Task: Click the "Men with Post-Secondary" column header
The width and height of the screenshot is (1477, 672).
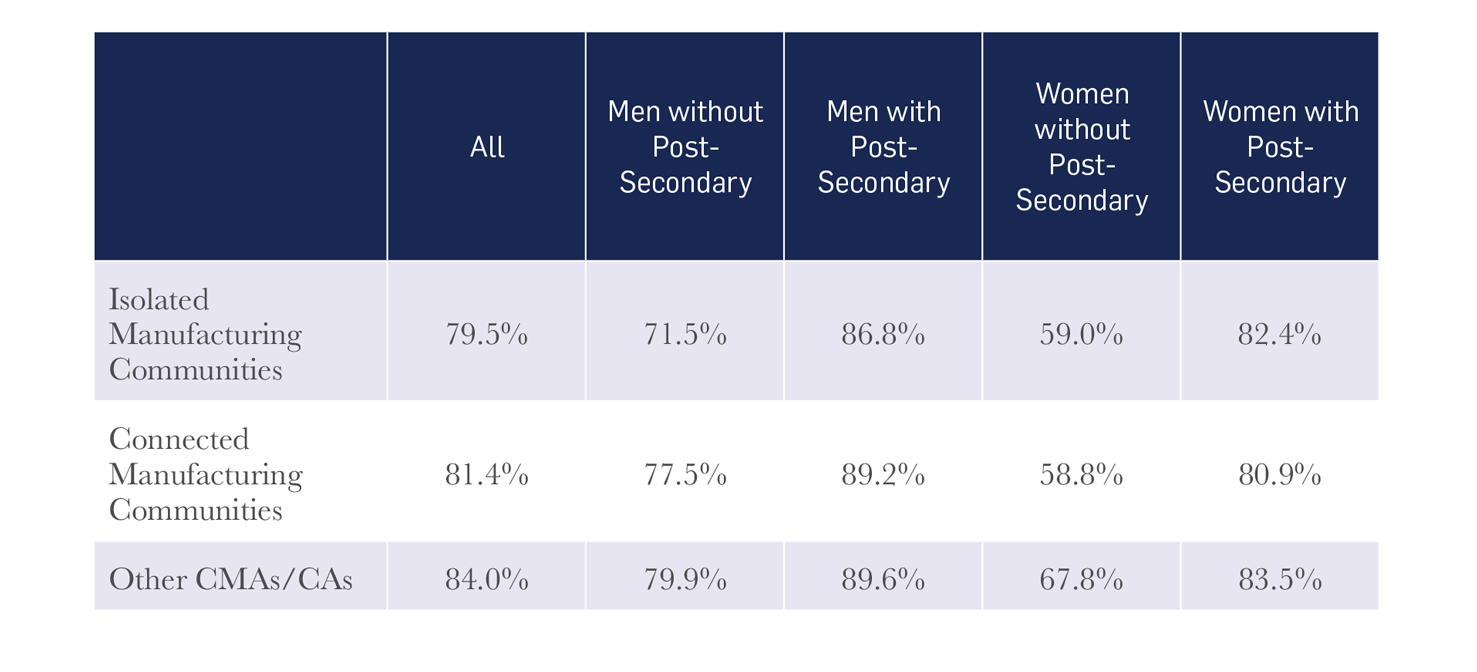Action: pos(883,147)
